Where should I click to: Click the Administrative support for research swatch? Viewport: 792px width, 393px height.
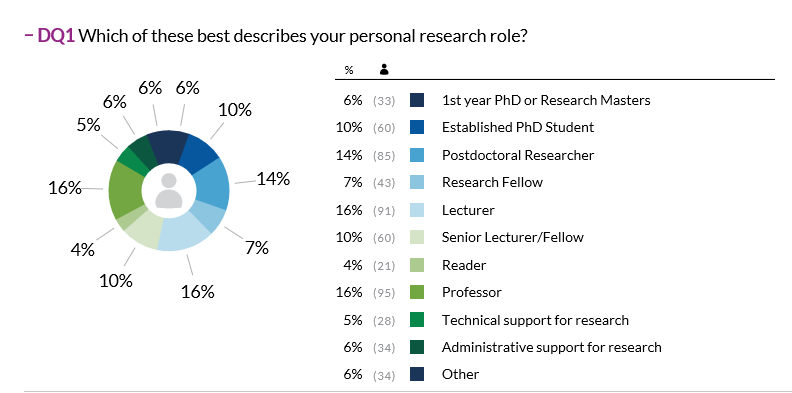417,347
